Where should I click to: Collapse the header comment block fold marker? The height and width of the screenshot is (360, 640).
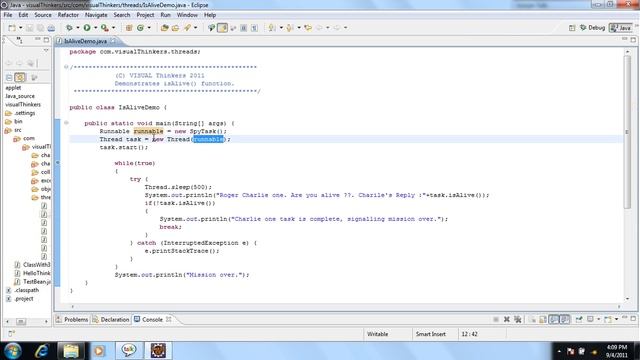pos(66,67)
